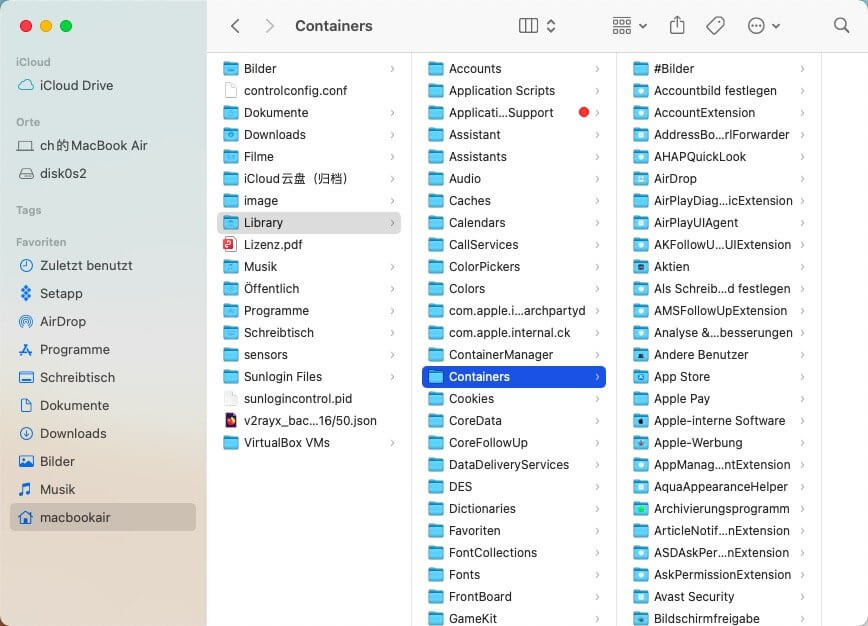
Task: Select the Caches folder
Action: tap(514, 201)
